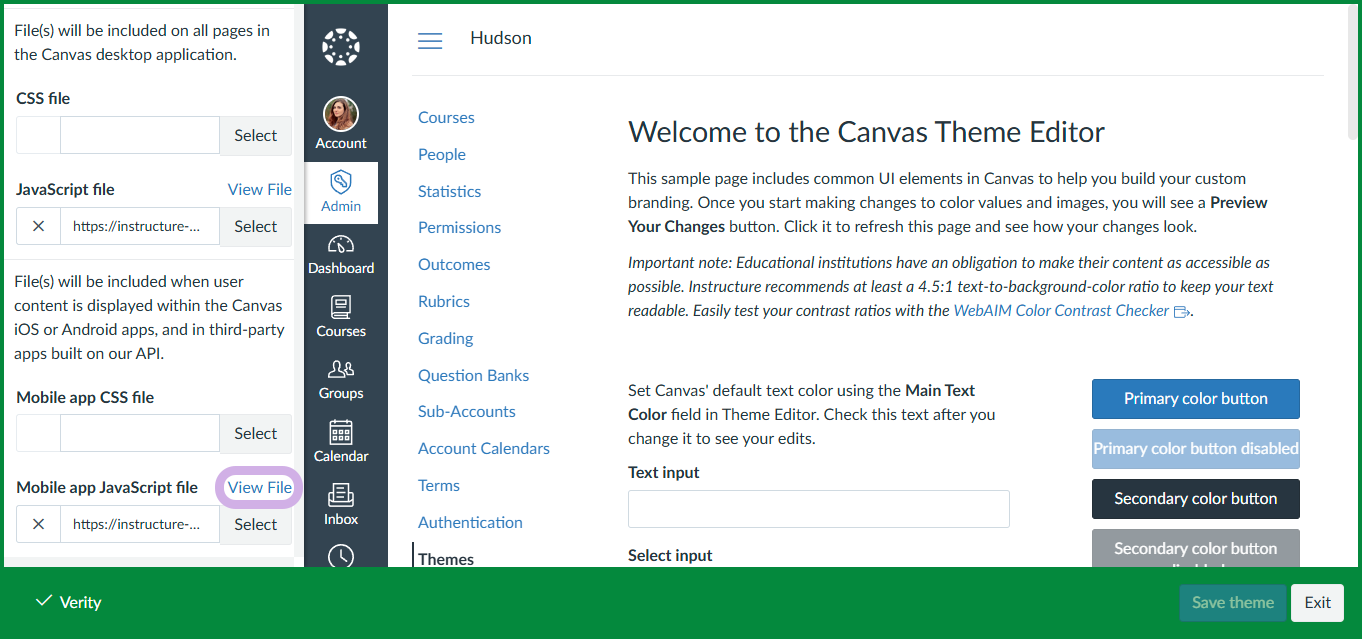
Task: View the Mobile app JavaScript file
Action: pos(260,487)
